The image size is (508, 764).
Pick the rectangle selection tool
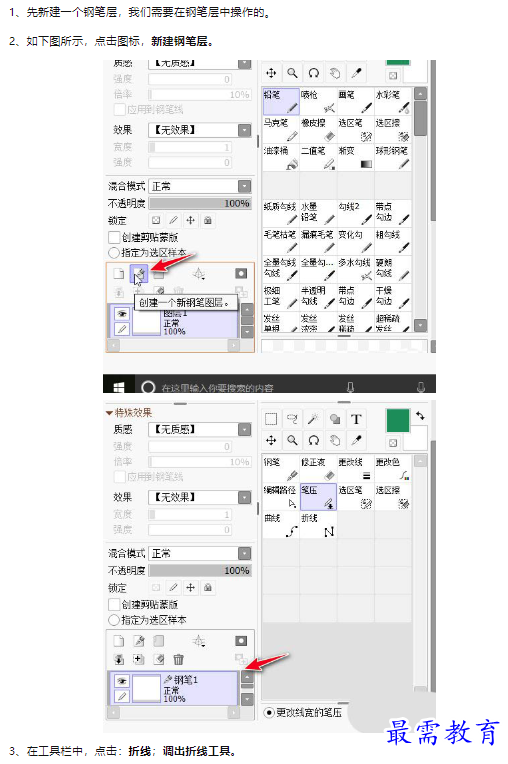point(271,419)
